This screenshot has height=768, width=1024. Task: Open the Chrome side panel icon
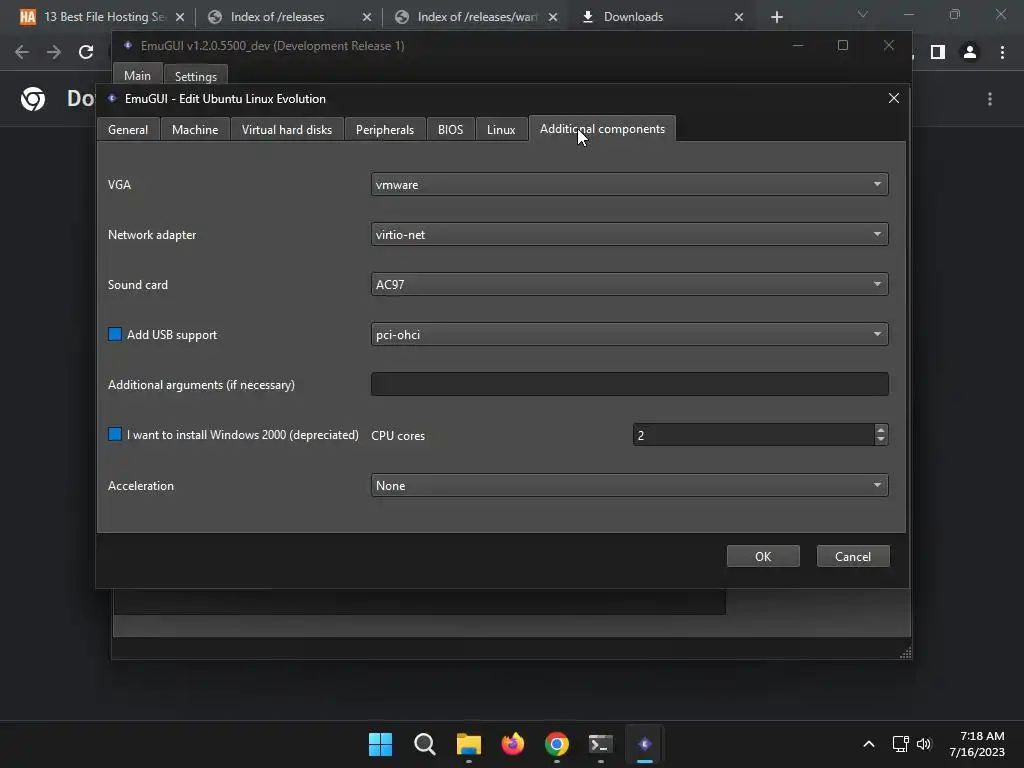pyautogui.click(x=938, y=52)
